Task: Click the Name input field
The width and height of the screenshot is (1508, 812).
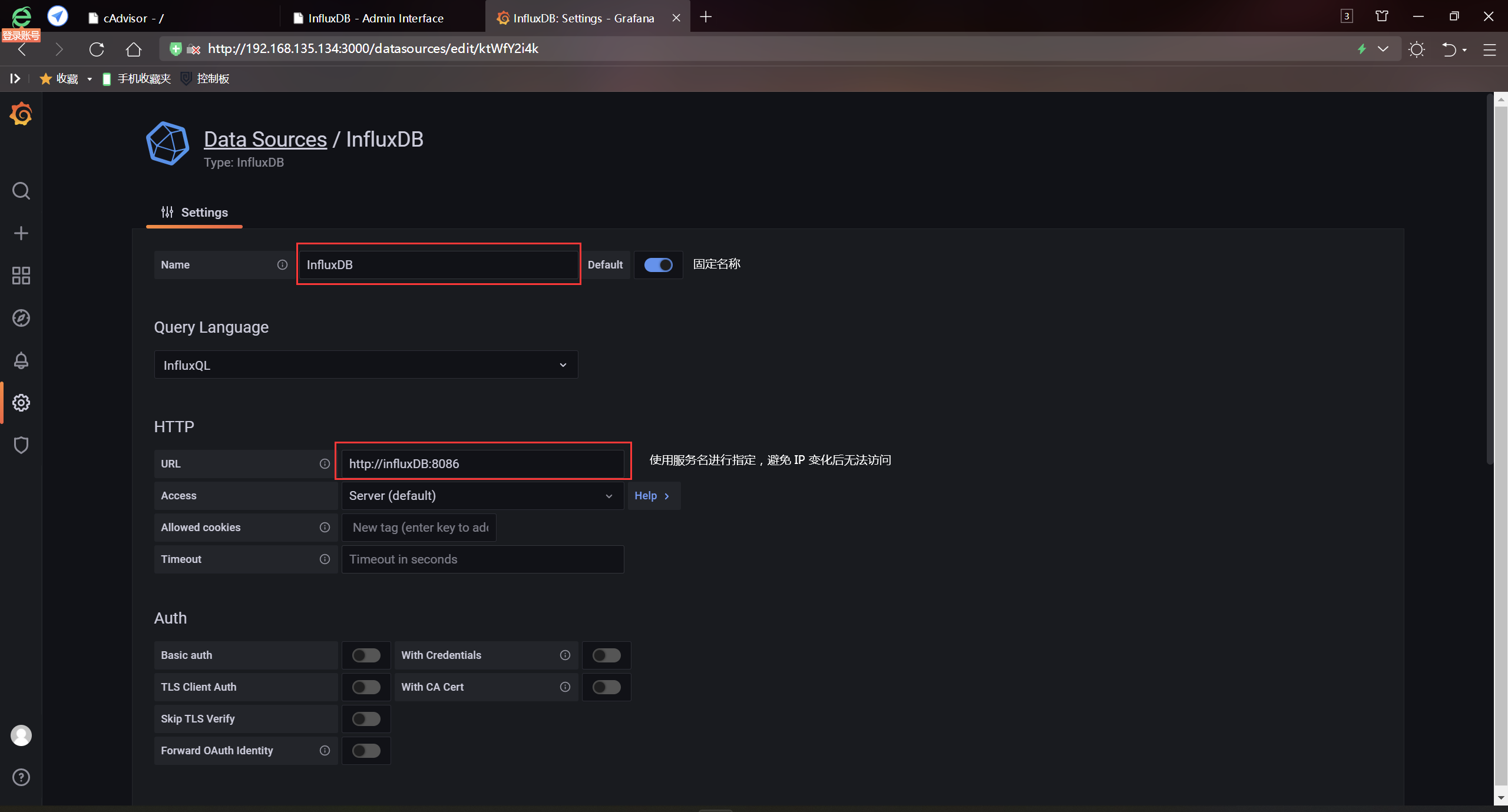Action: pyautogui.click(x=439, y=265)
